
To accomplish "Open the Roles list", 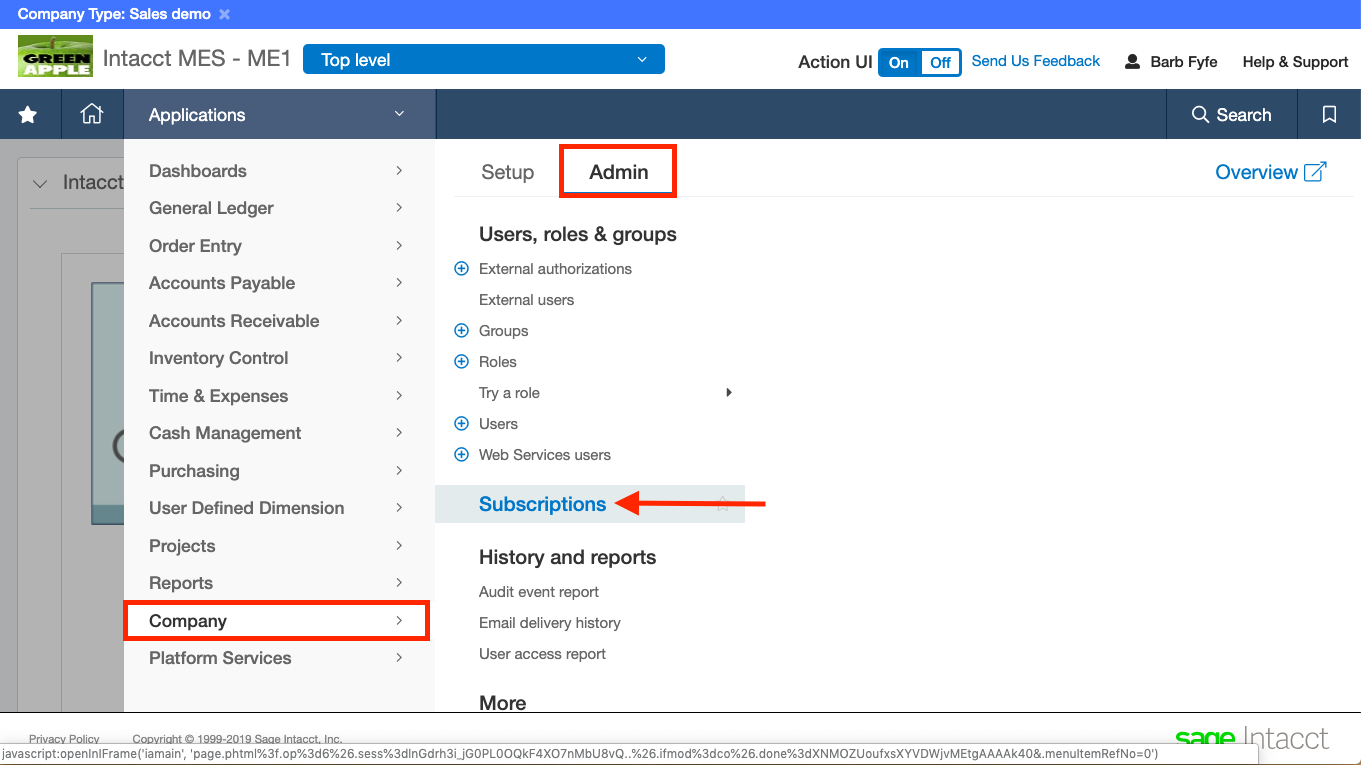I will [498, 362].
